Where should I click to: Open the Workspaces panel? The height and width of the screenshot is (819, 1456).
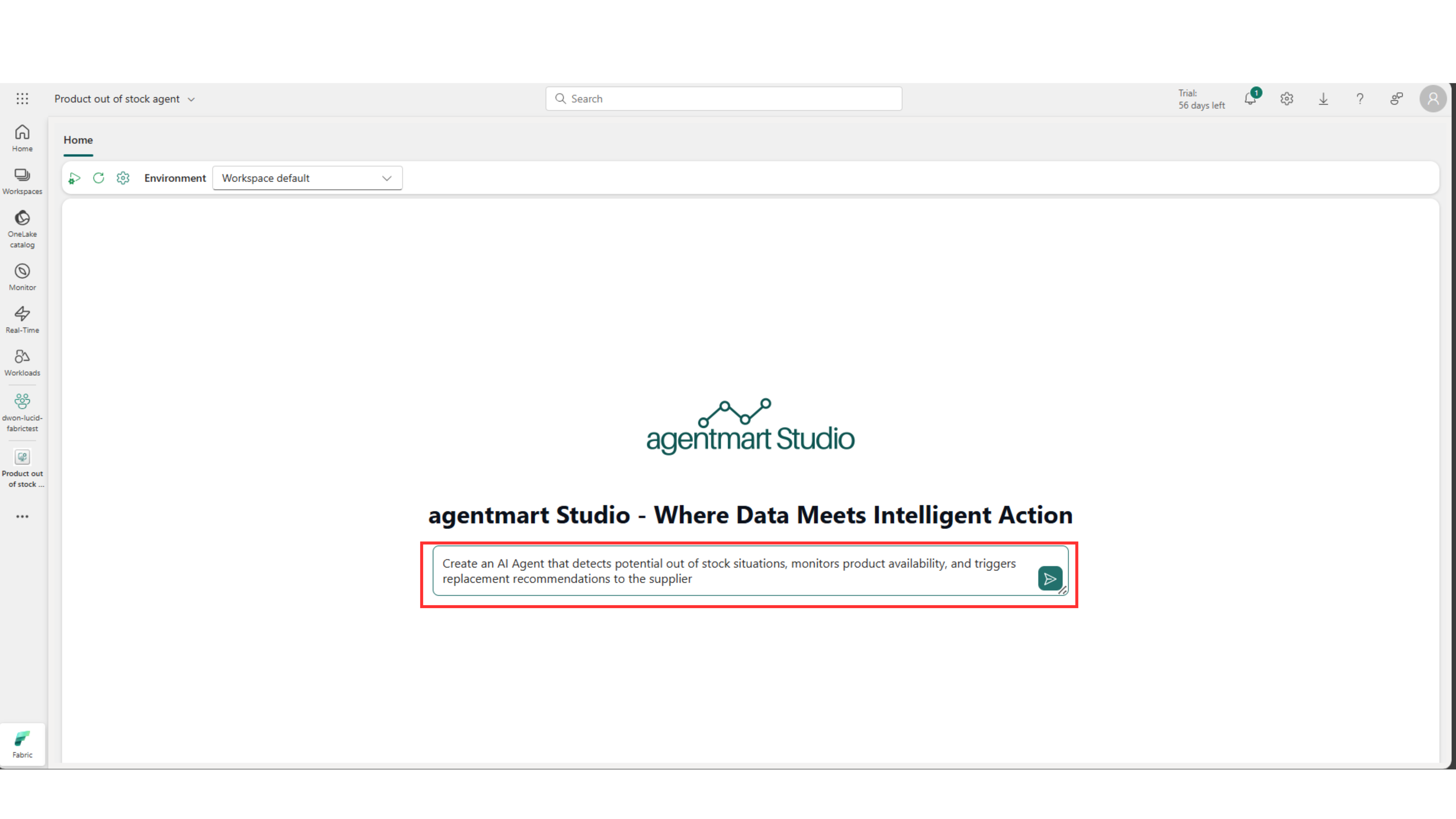click(x=22, y=181)
